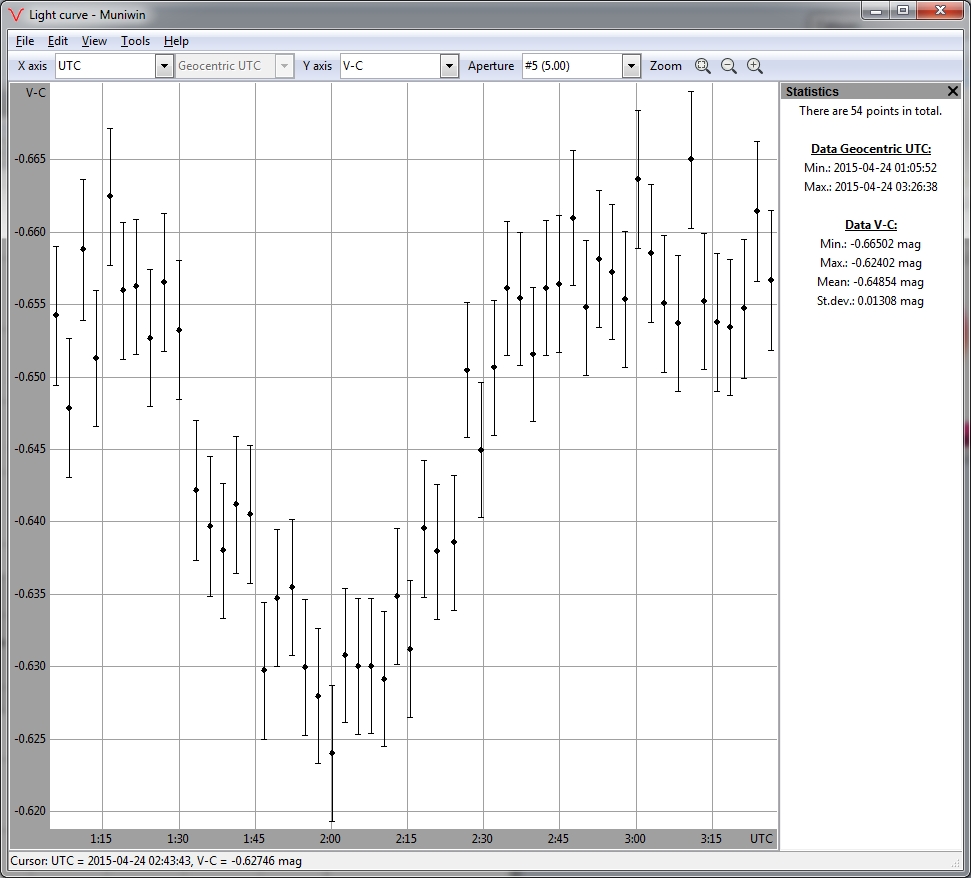This screenshot has width=971, height=878.
Task: Open the File menu
Action: [25, 41]
